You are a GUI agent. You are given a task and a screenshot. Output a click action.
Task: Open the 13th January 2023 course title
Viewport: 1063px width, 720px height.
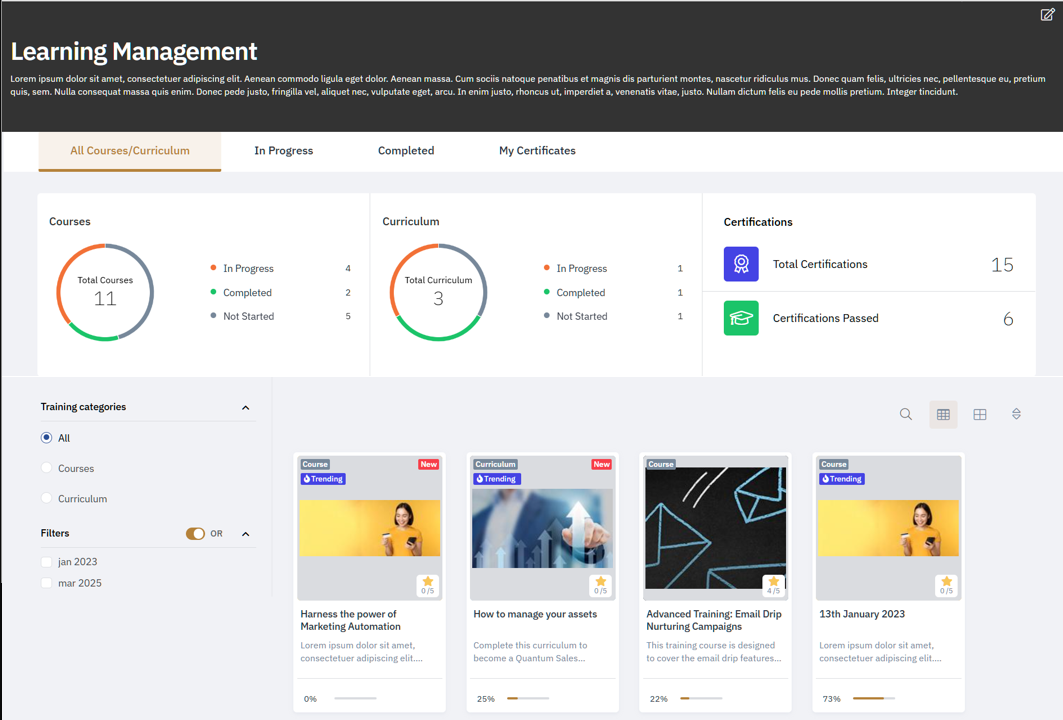(x=862, y=614)
